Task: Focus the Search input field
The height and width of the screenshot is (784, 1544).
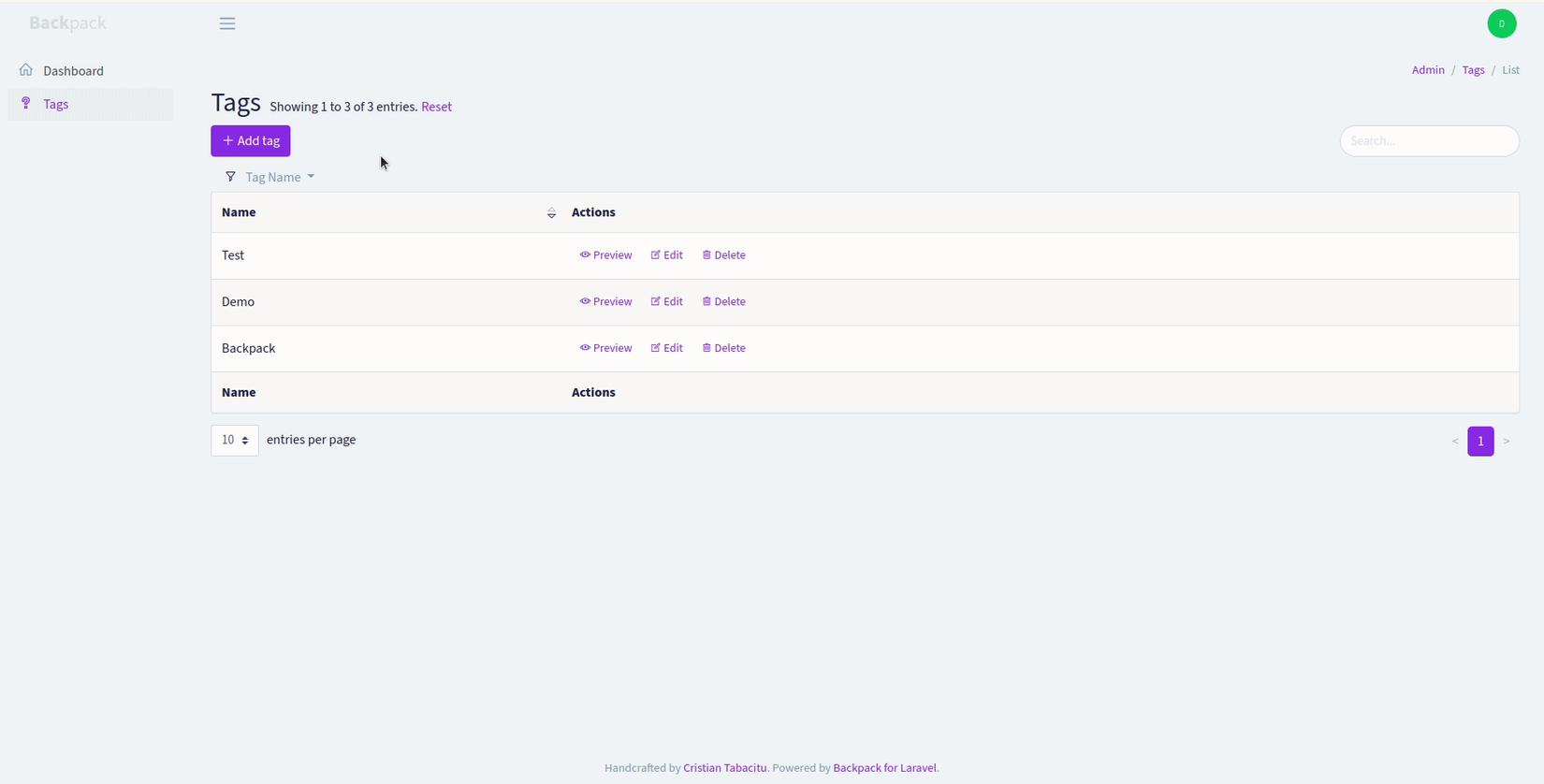Action: 1429,141
